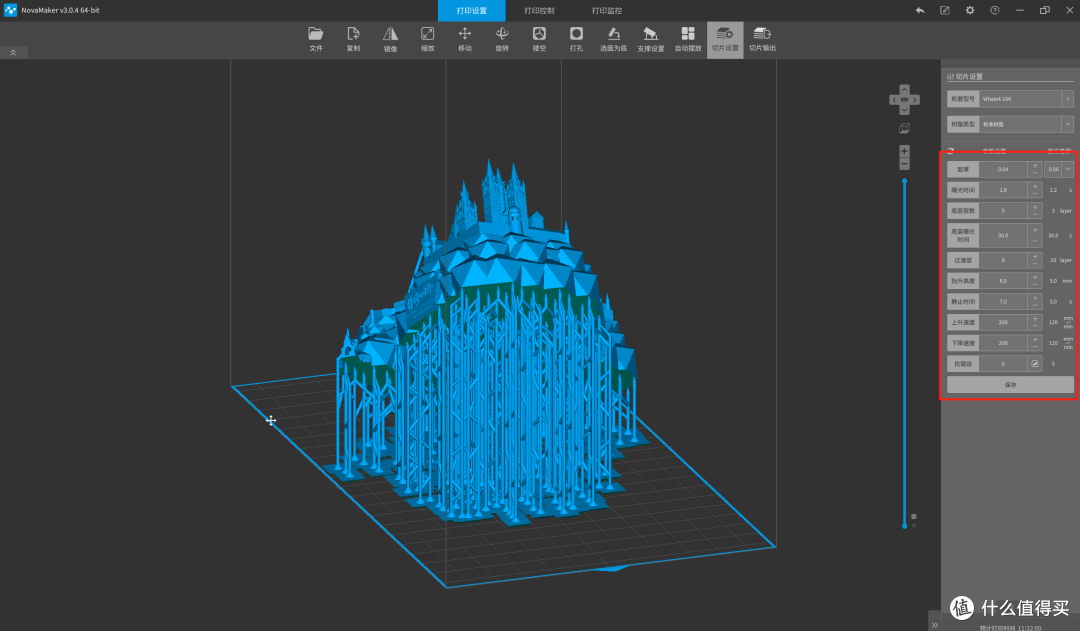Zoom out with the minus view button
This screenshot has width=1080, height=631.
tap(904, 164)
